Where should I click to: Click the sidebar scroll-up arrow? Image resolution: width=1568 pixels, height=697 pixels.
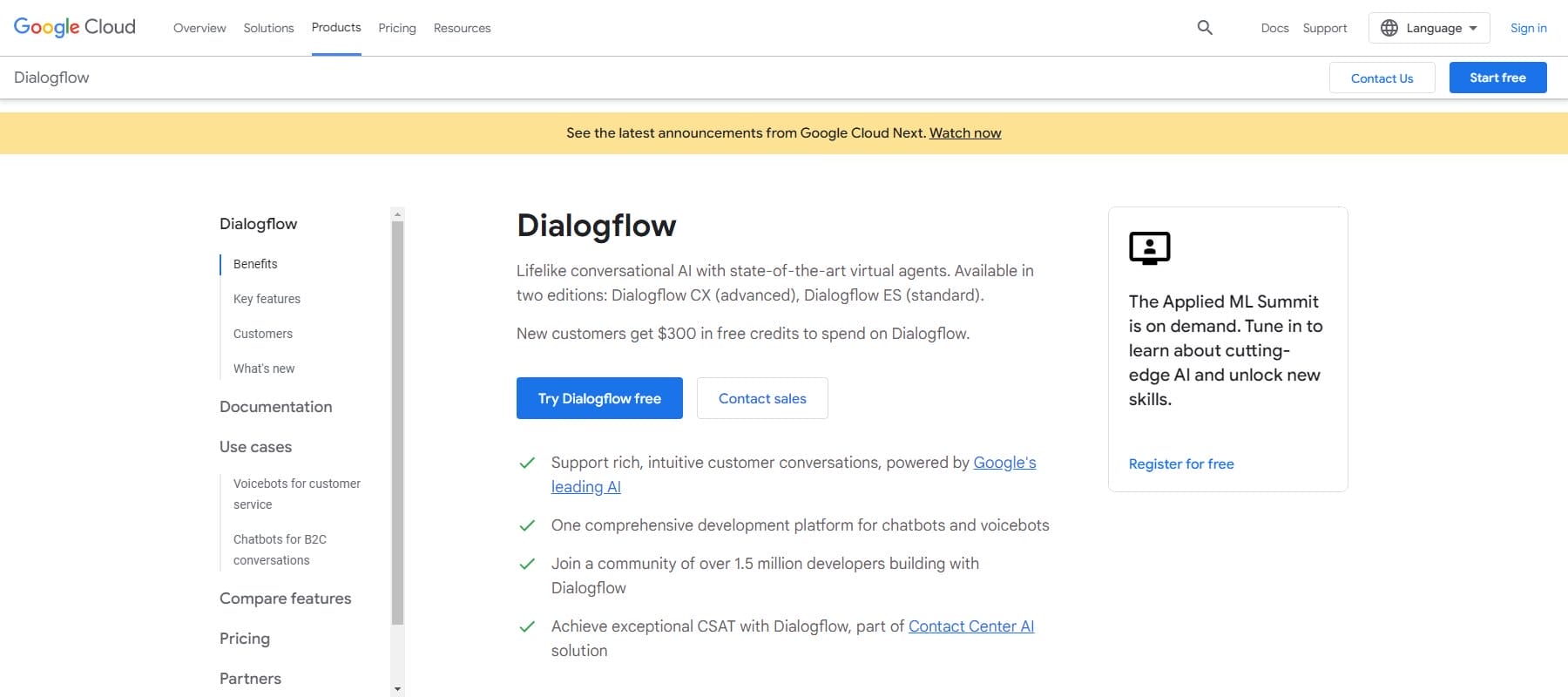pos(397,214)
